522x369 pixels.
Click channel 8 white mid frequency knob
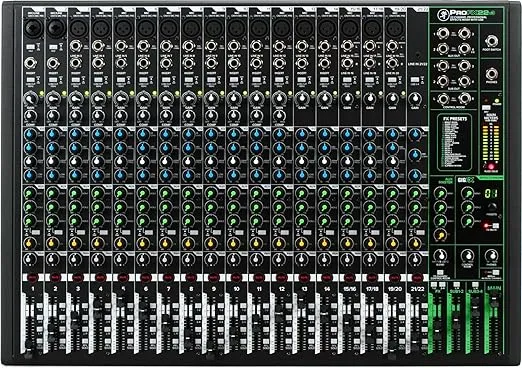188,161
